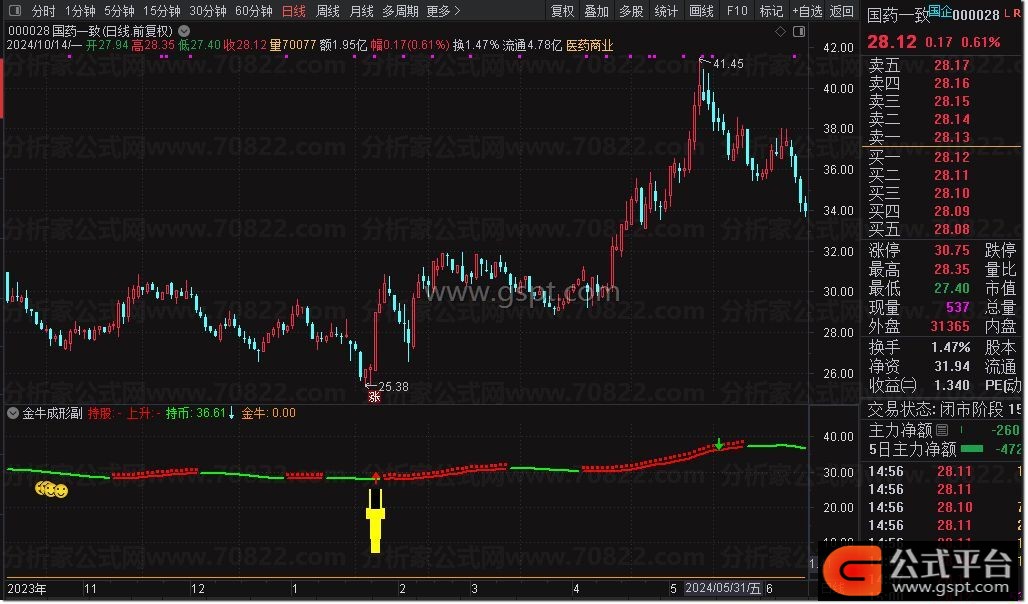
Task: Open the 多周期 multi-period view
Action: pos(401,11)
